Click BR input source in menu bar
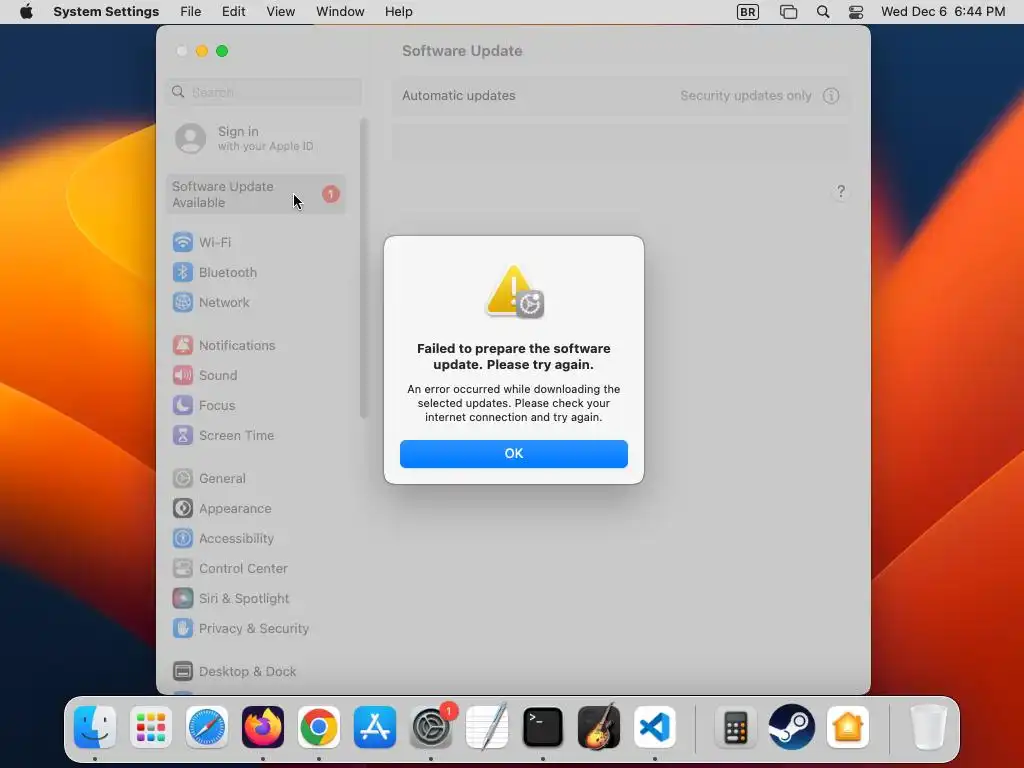 (748, 12)
